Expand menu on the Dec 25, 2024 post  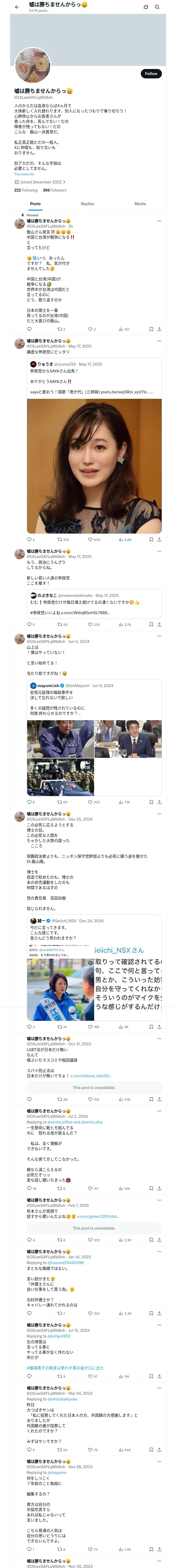[160, 814]
